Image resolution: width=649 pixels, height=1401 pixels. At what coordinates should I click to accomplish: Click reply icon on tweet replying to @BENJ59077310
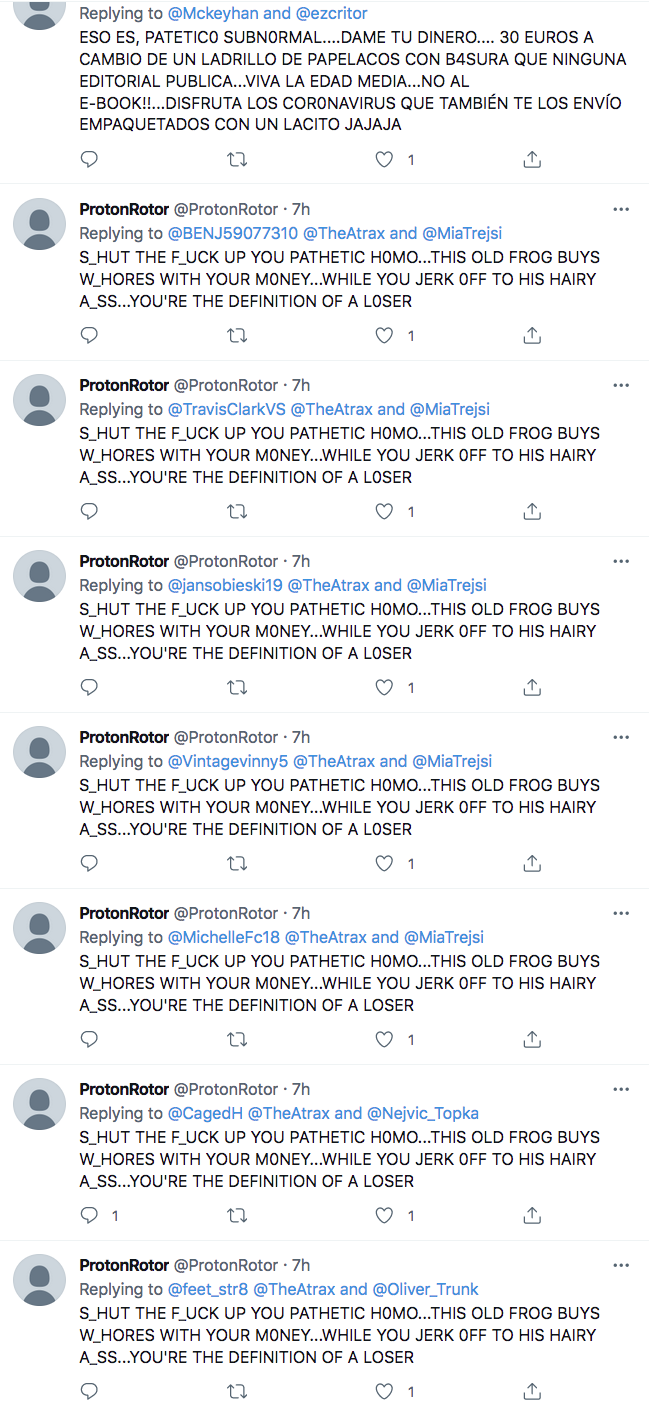point(89,336)
